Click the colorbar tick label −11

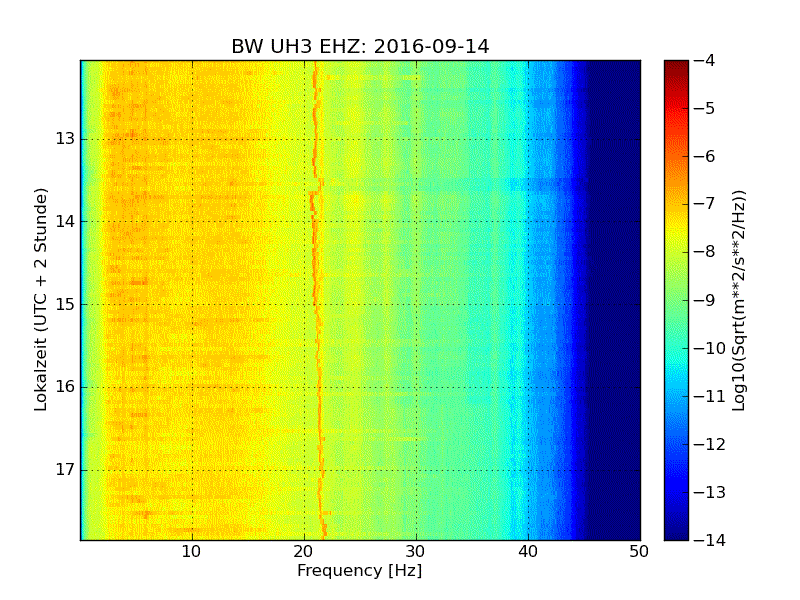pos(710,396)
